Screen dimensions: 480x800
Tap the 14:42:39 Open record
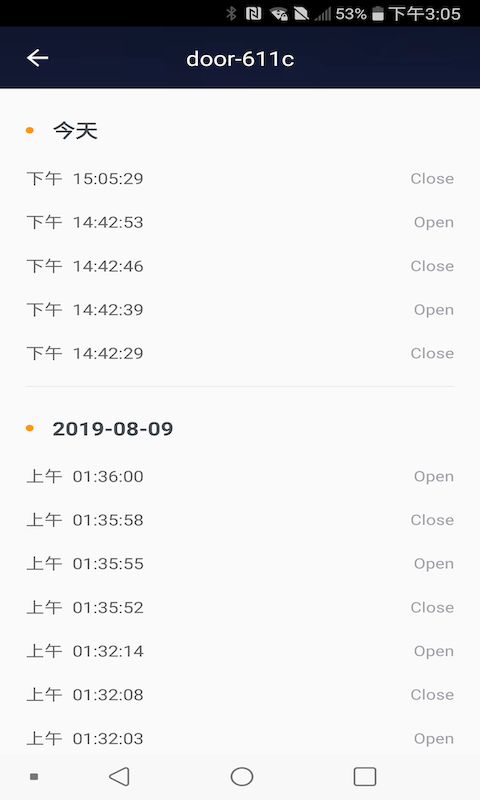pos(240,310)
